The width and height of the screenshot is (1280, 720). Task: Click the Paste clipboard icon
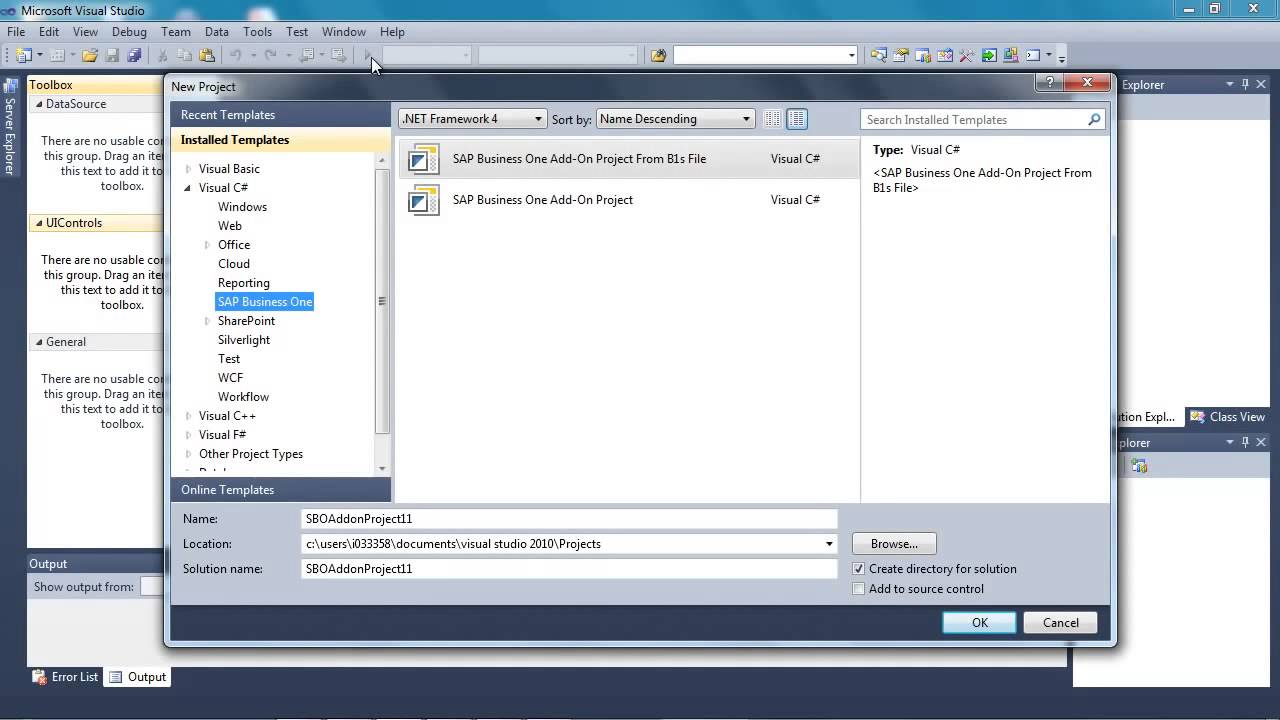click(207, 56)
